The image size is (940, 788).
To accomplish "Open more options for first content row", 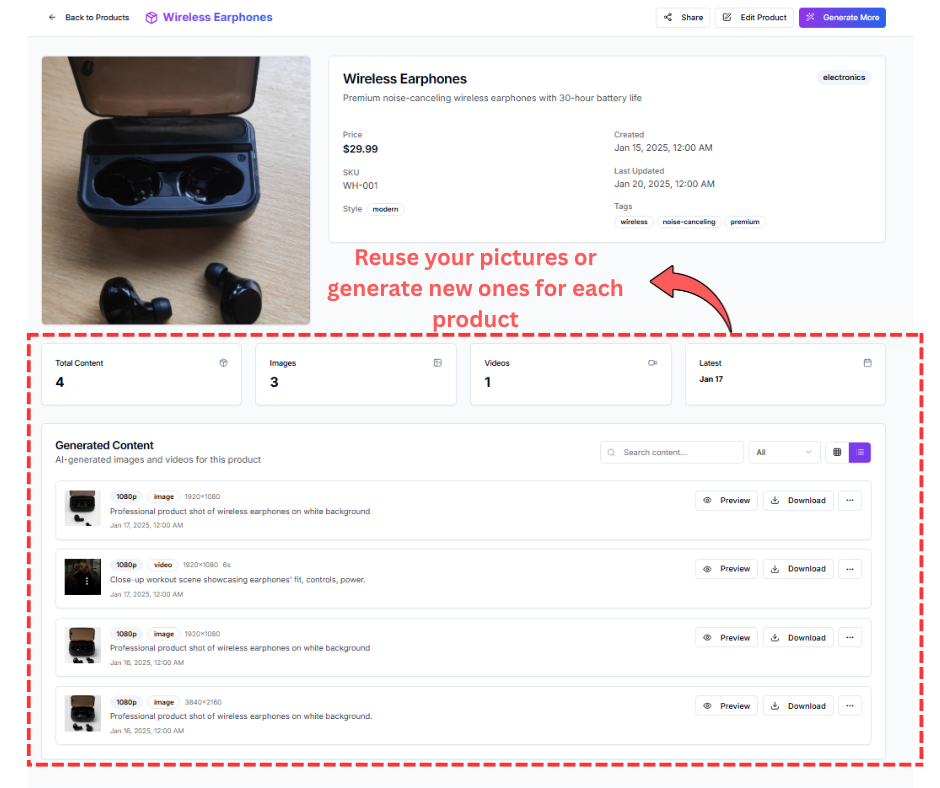I will [850, 500].
